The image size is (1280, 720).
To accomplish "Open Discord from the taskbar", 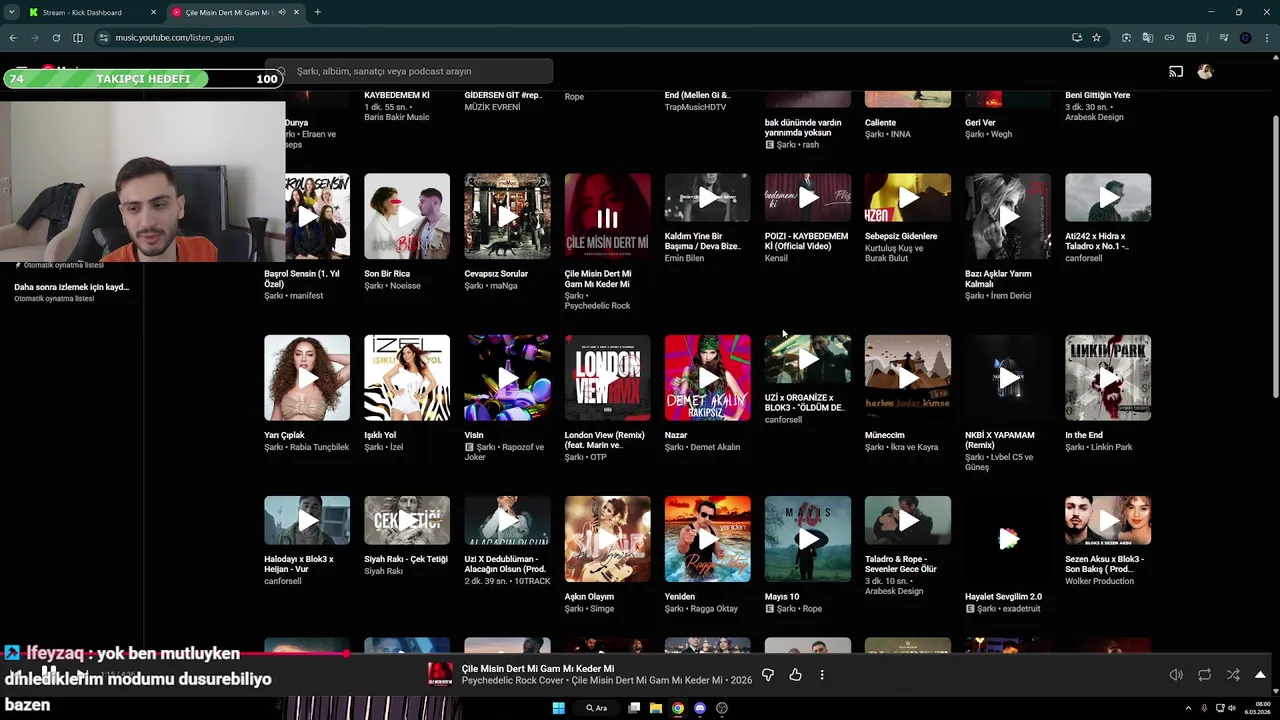I will (700, 708).
